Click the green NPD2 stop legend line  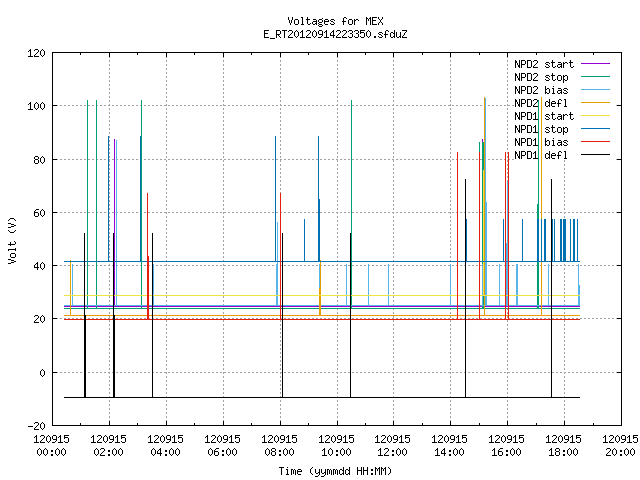coord(595,77)
